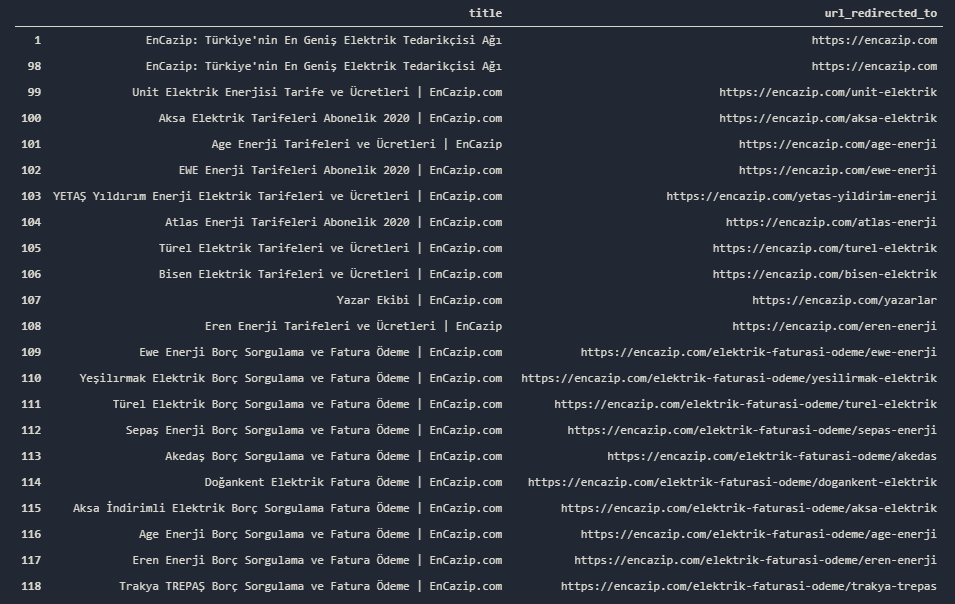Click 'Türel Elektrik Borç Sorgulama' title
The height and width of the screenshot is (604, 955).
click(x=307, y=404)
